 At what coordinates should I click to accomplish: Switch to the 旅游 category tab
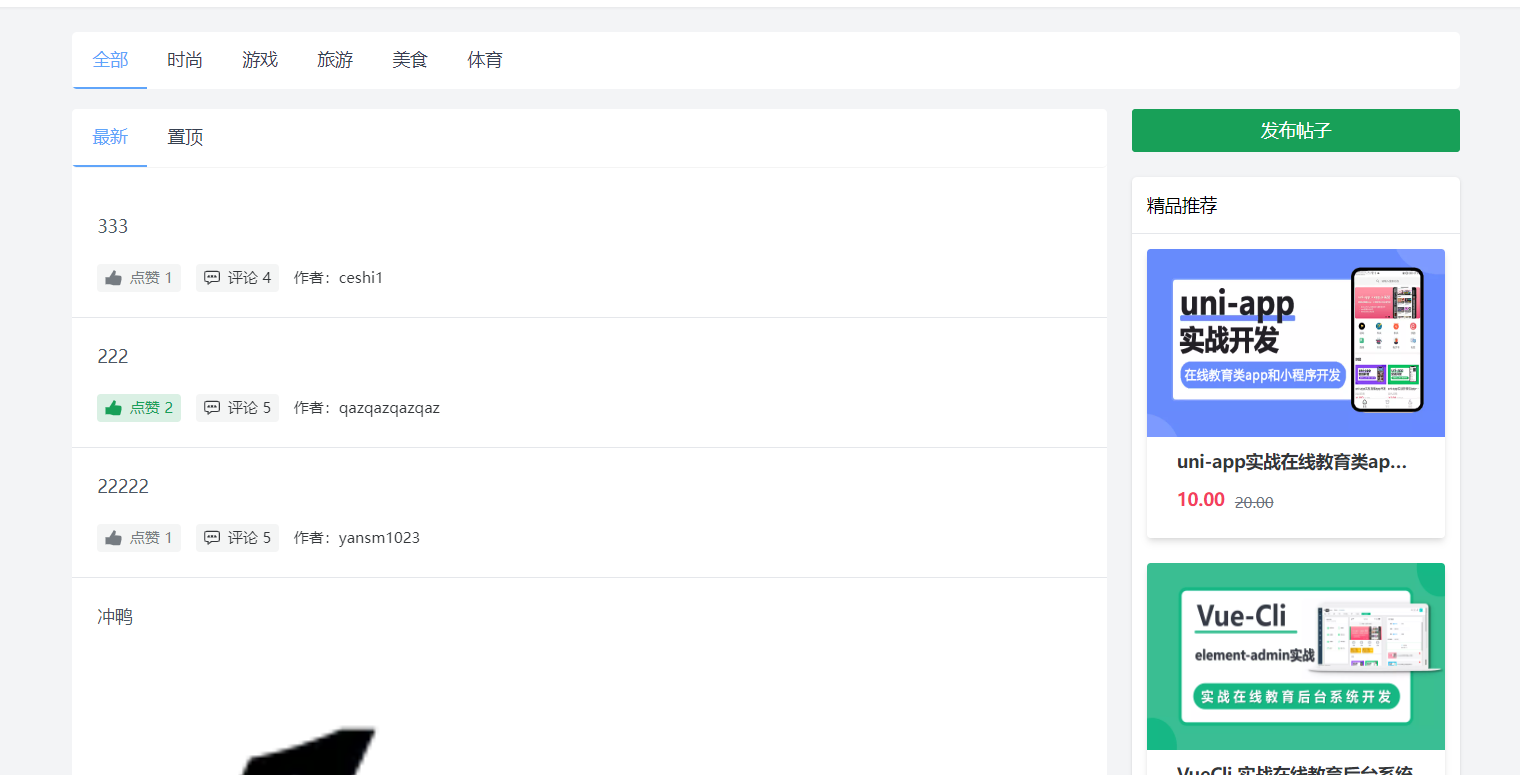click(x=335, y=60)
